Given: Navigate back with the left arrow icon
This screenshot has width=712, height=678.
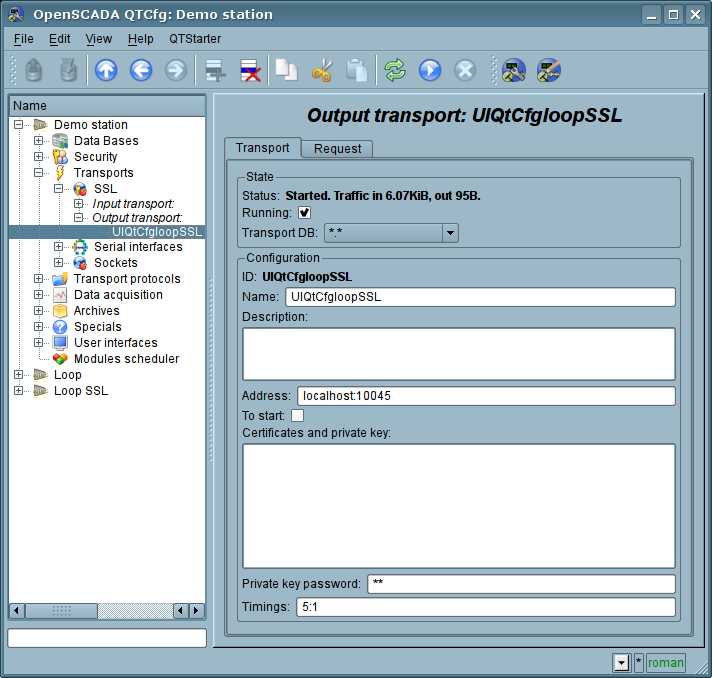Looking at the screenshot, I should pyautogui.click(x=141, y=70).
